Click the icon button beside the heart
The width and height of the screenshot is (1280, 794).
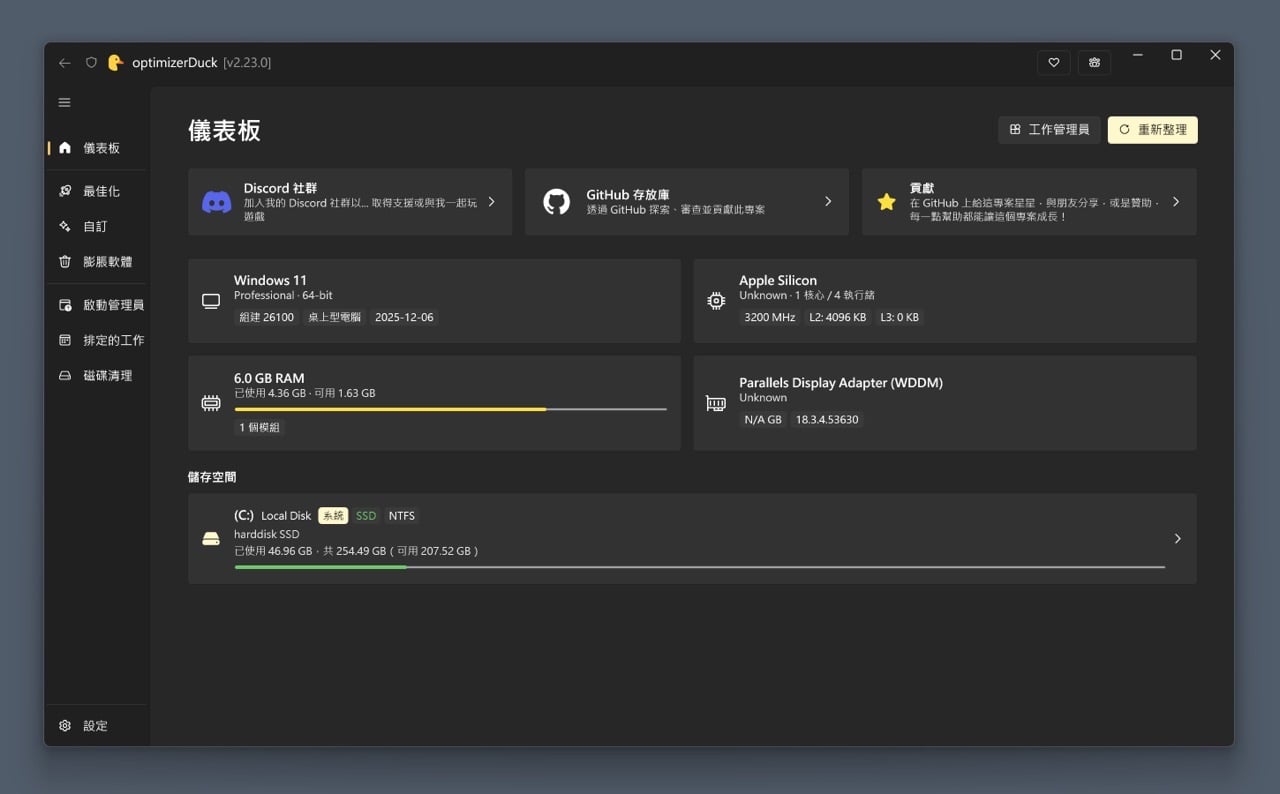pyautogui.click(x=1095, y=62)
